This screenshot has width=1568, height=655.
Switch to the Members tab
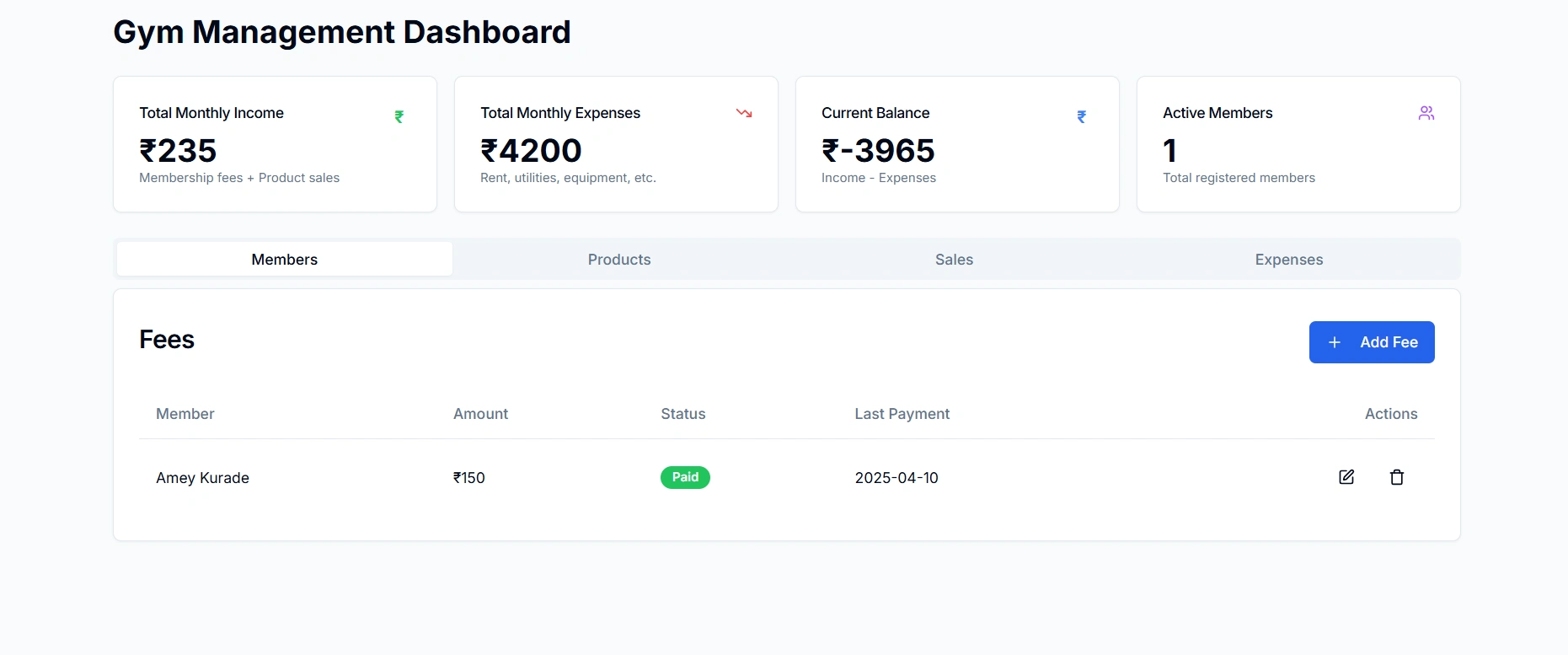[x=285, y=260]
